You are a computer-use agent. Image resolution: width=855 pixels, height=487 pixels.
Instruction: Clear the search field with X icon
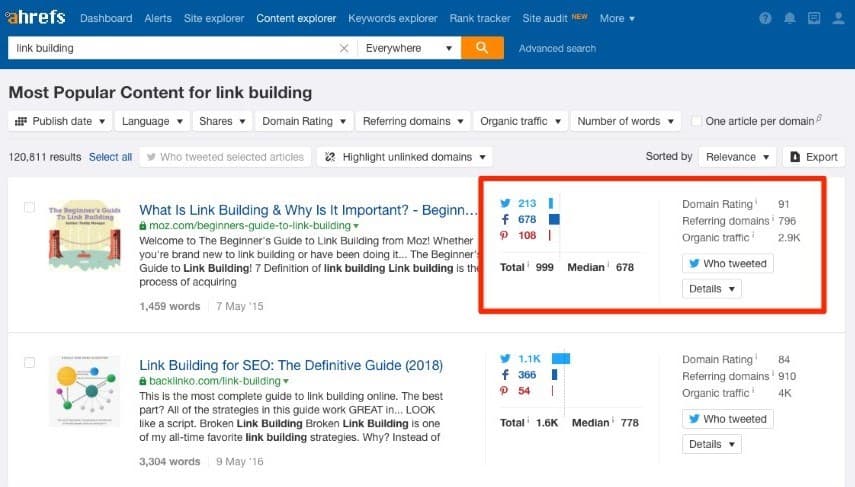point(344,48)
